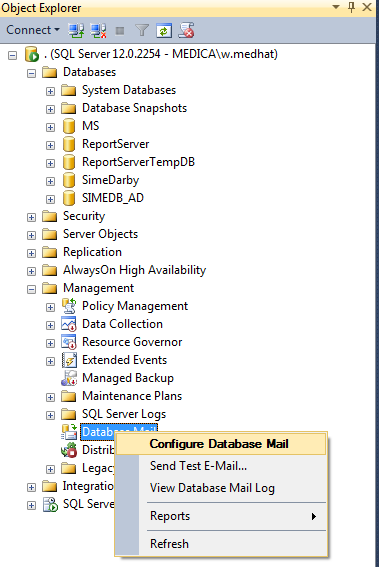Click the SIMEDB_AD database cylinder icon
Image resolution: width=379 pixels, height=567 pixels.
[69, 198]
